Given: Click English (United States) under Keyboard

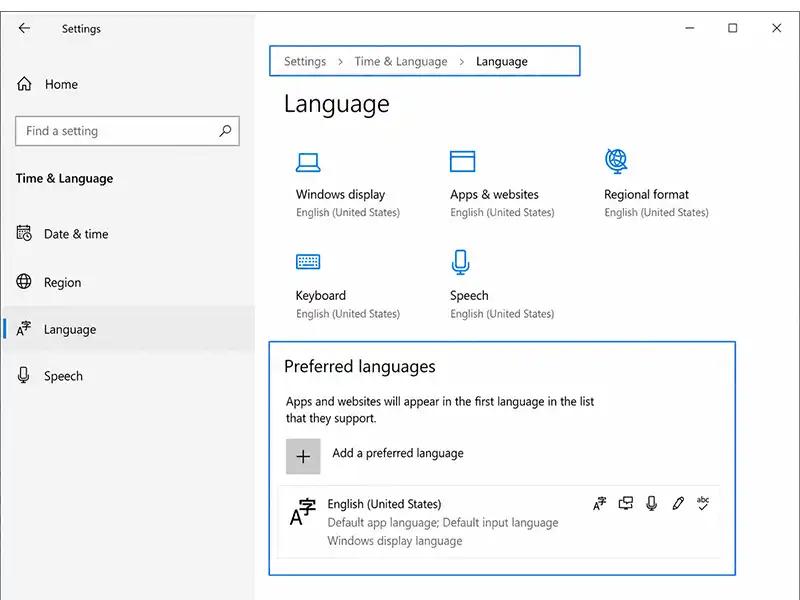Looking at the screenshot, I should [348, 314].
